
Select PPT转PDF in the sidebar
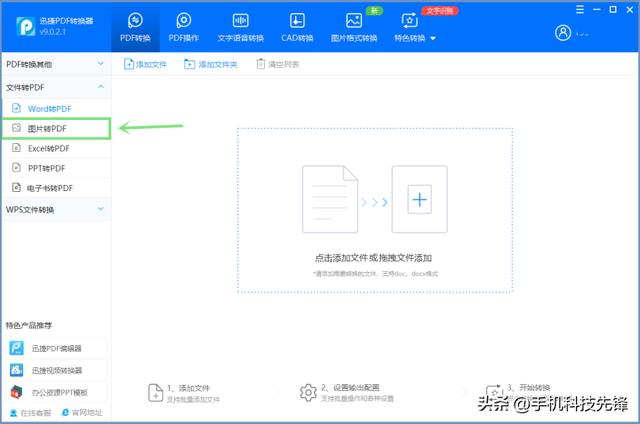point(56,168)
